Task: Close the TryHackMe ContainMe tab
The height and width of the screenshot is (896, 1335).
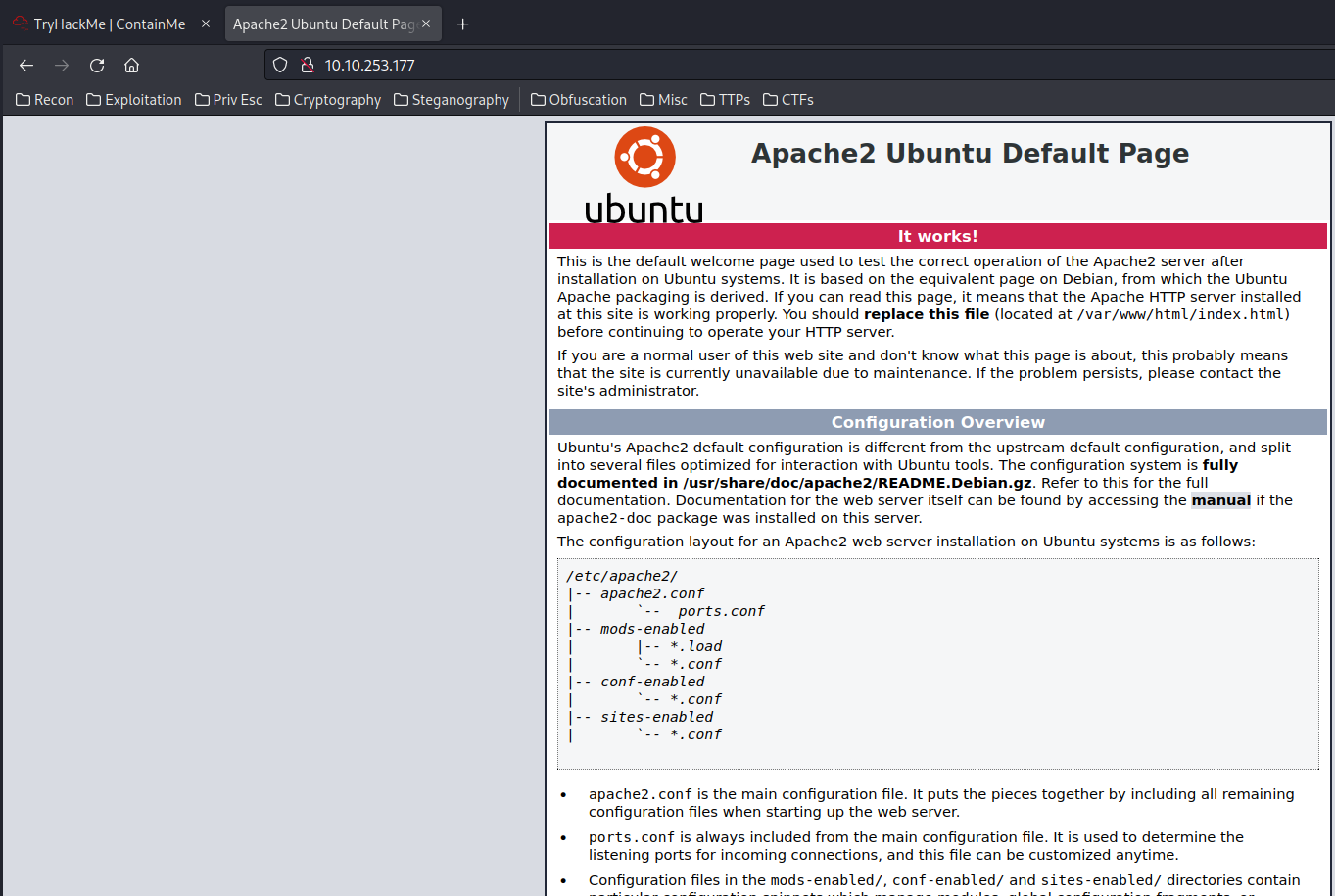Action: [206, 24]
